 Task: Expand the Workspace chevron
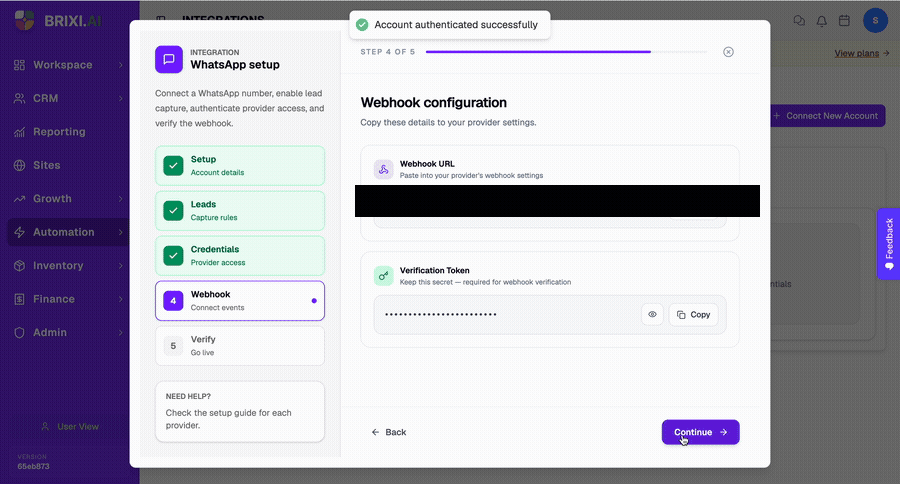(121, 65)
